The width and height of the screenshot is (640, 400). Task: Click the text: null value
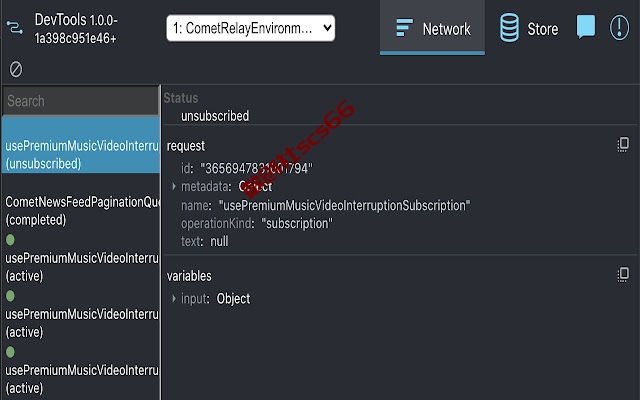click(x=219, y=241)
